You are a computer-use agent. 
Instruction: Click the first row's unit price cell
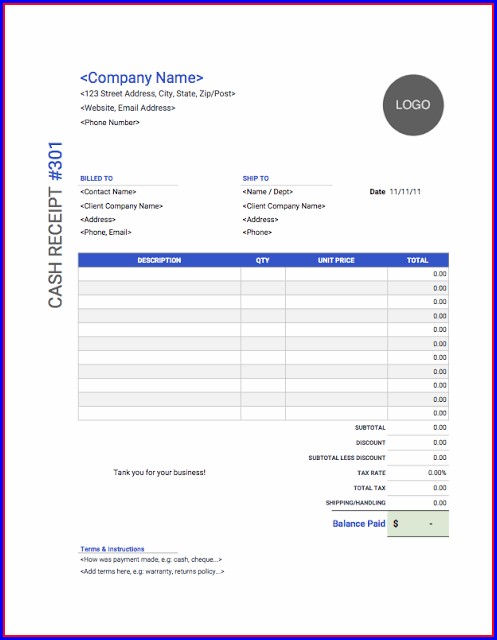336,274
